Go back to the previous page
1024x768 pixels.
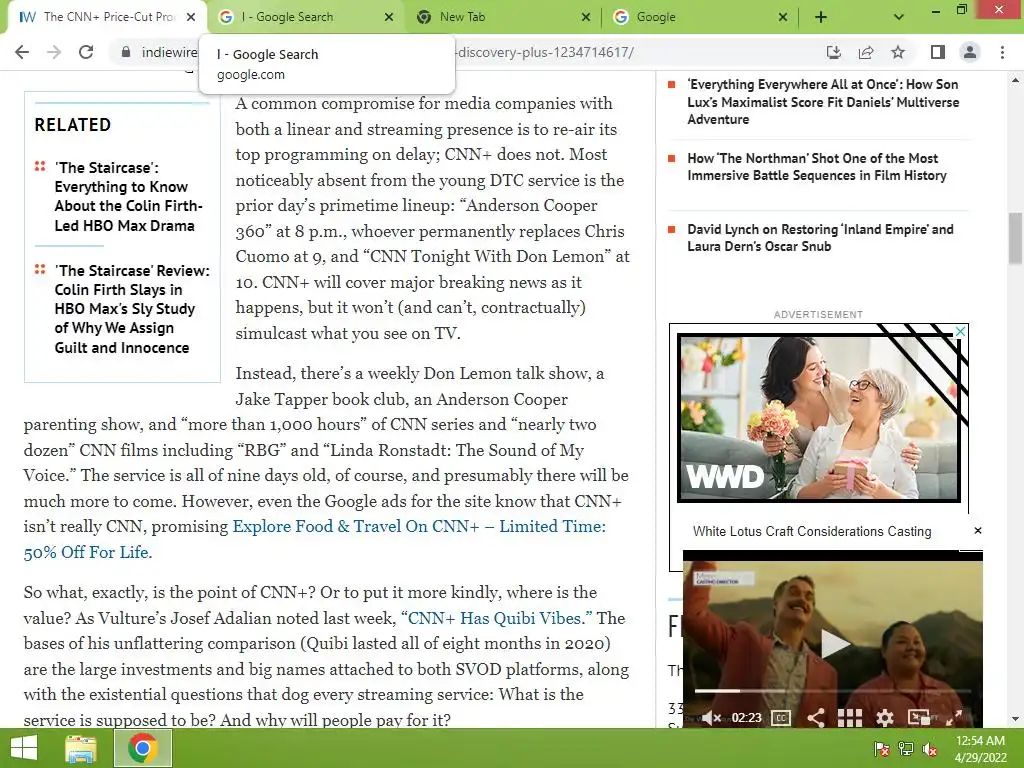tap(22, 52)
